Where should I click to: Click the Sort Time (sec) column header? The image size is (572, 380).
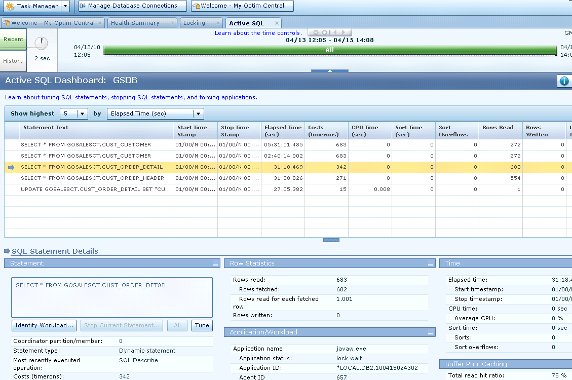413,131
